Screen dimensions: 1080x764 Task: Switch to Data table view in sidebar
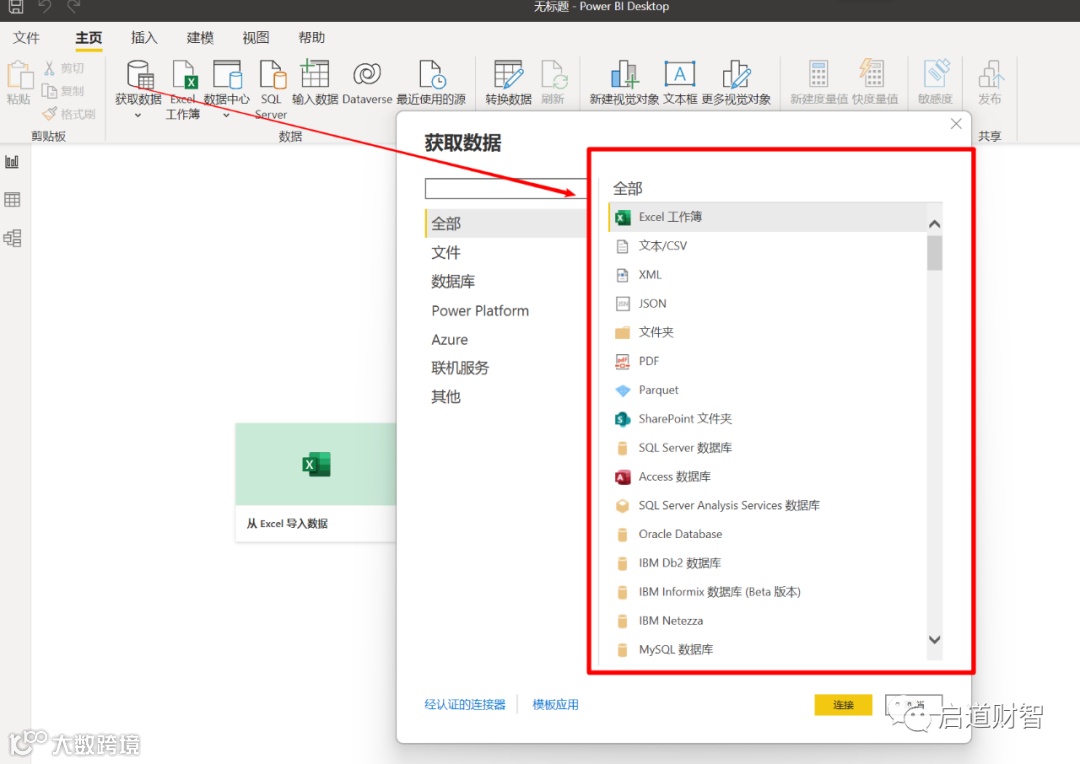pyautogui.click(x=12, y=200)
